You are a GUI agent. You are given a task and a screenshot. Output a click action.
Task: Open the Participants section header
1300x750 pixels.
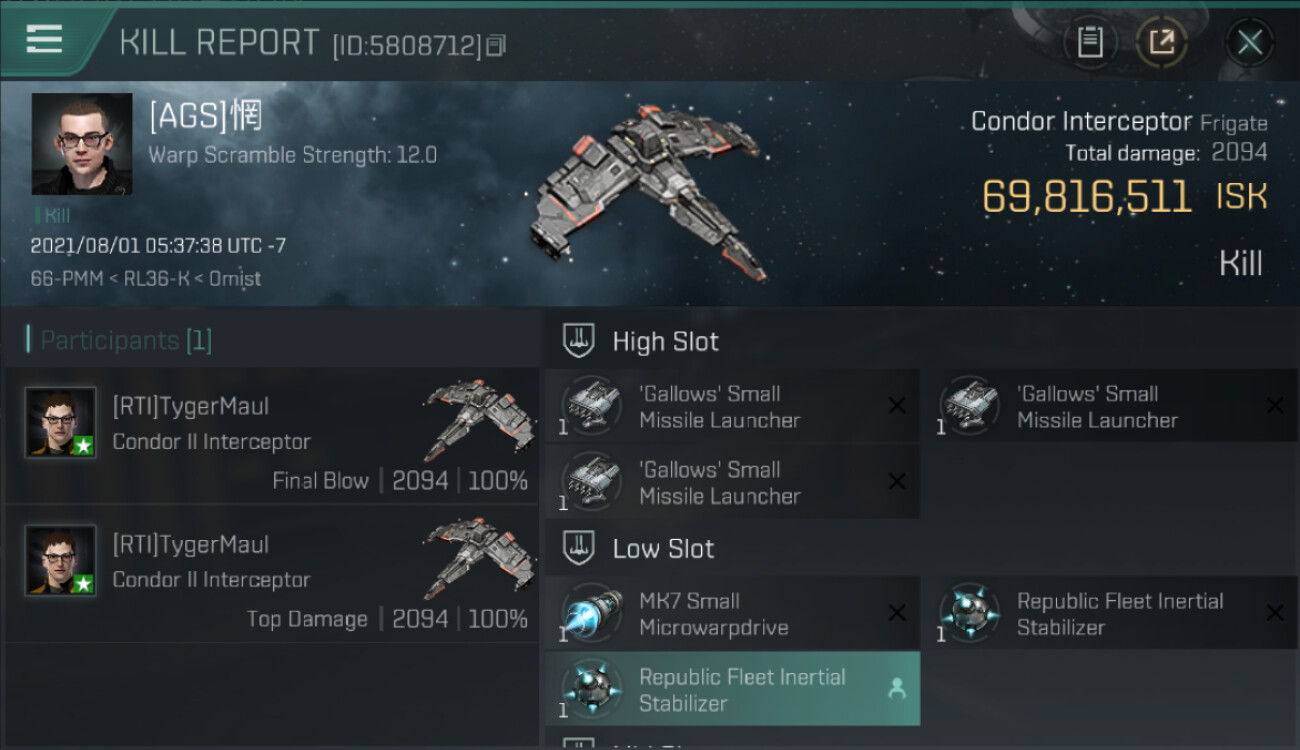125,341
